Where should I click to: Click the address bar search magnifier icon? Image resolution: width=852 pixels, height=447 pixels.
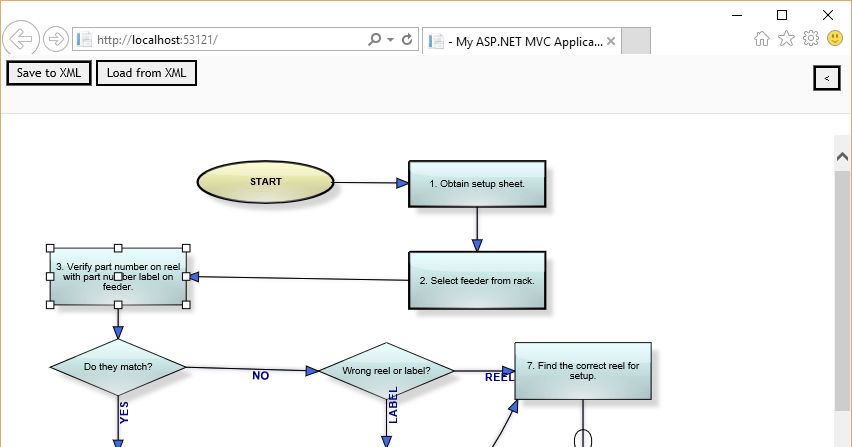tap(375, 40)
